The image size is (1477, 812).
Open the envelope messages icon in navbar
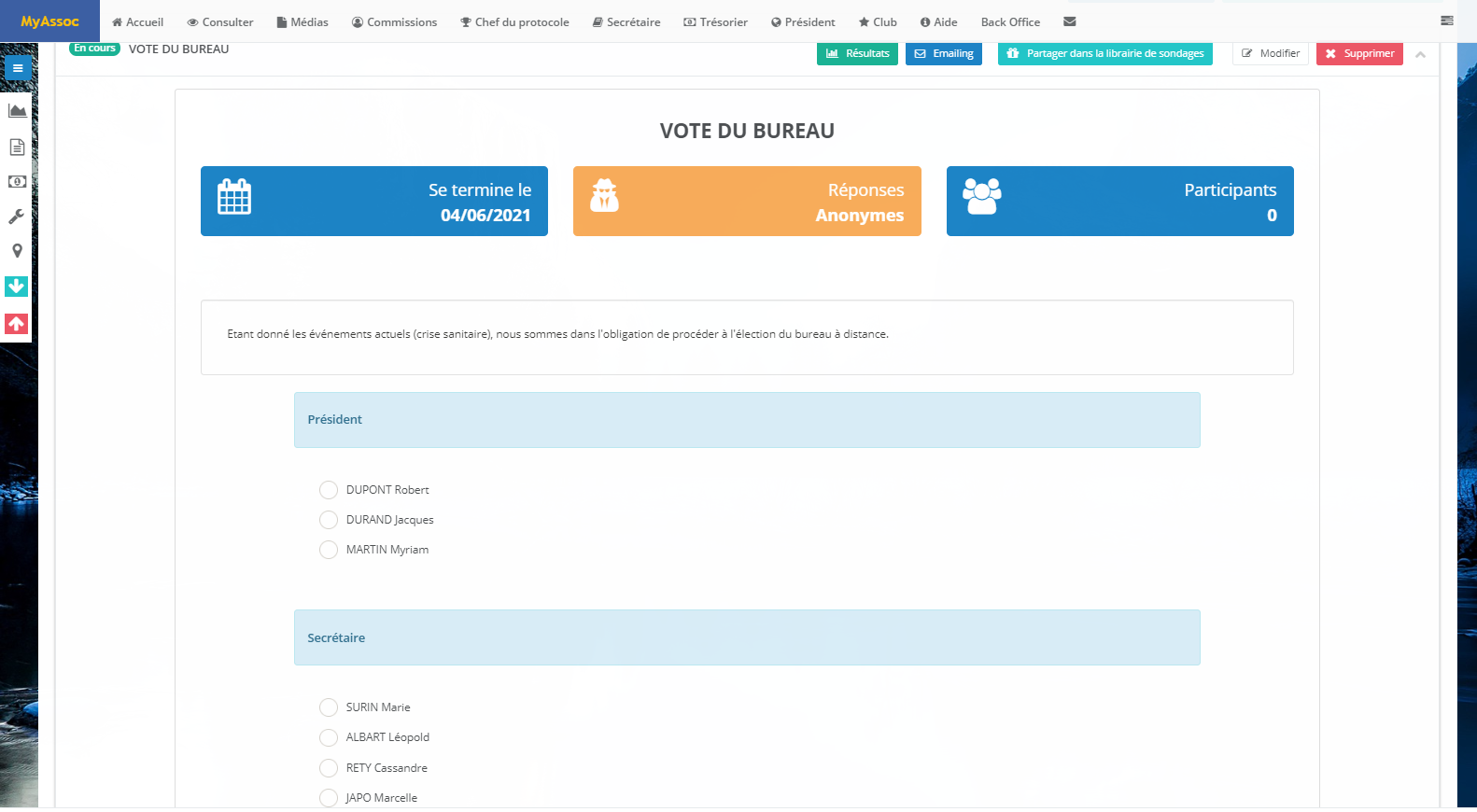click(x=1070, y=21)
